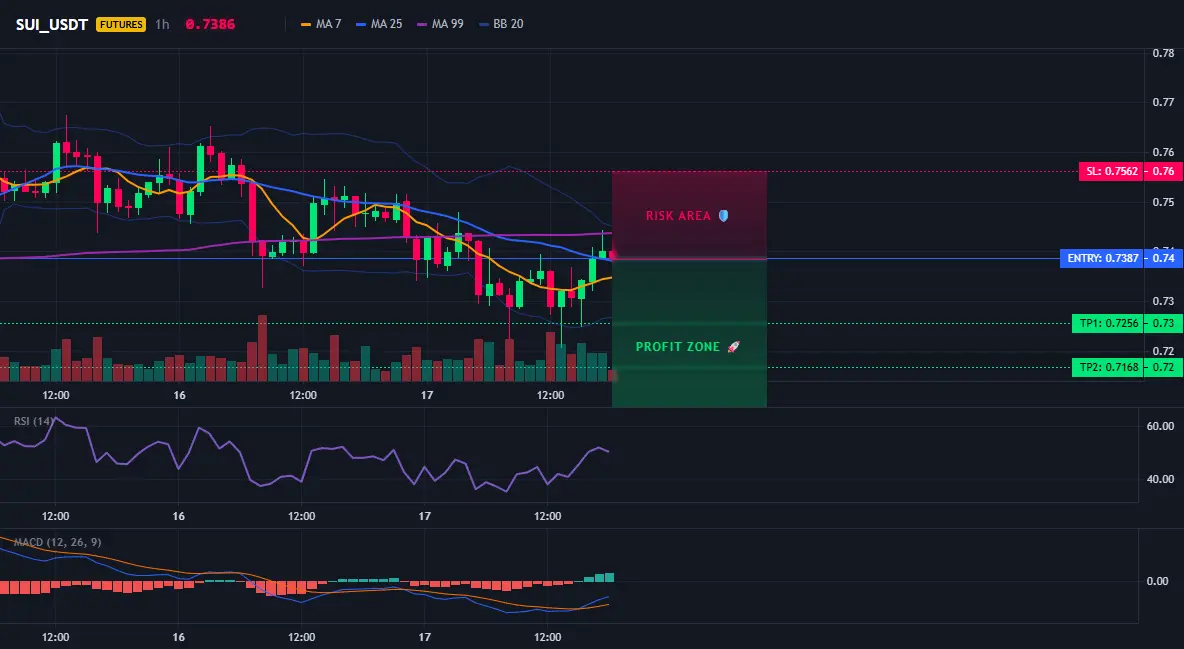
Task: Click the FUTURES badge
Action: tap(121, 24)
